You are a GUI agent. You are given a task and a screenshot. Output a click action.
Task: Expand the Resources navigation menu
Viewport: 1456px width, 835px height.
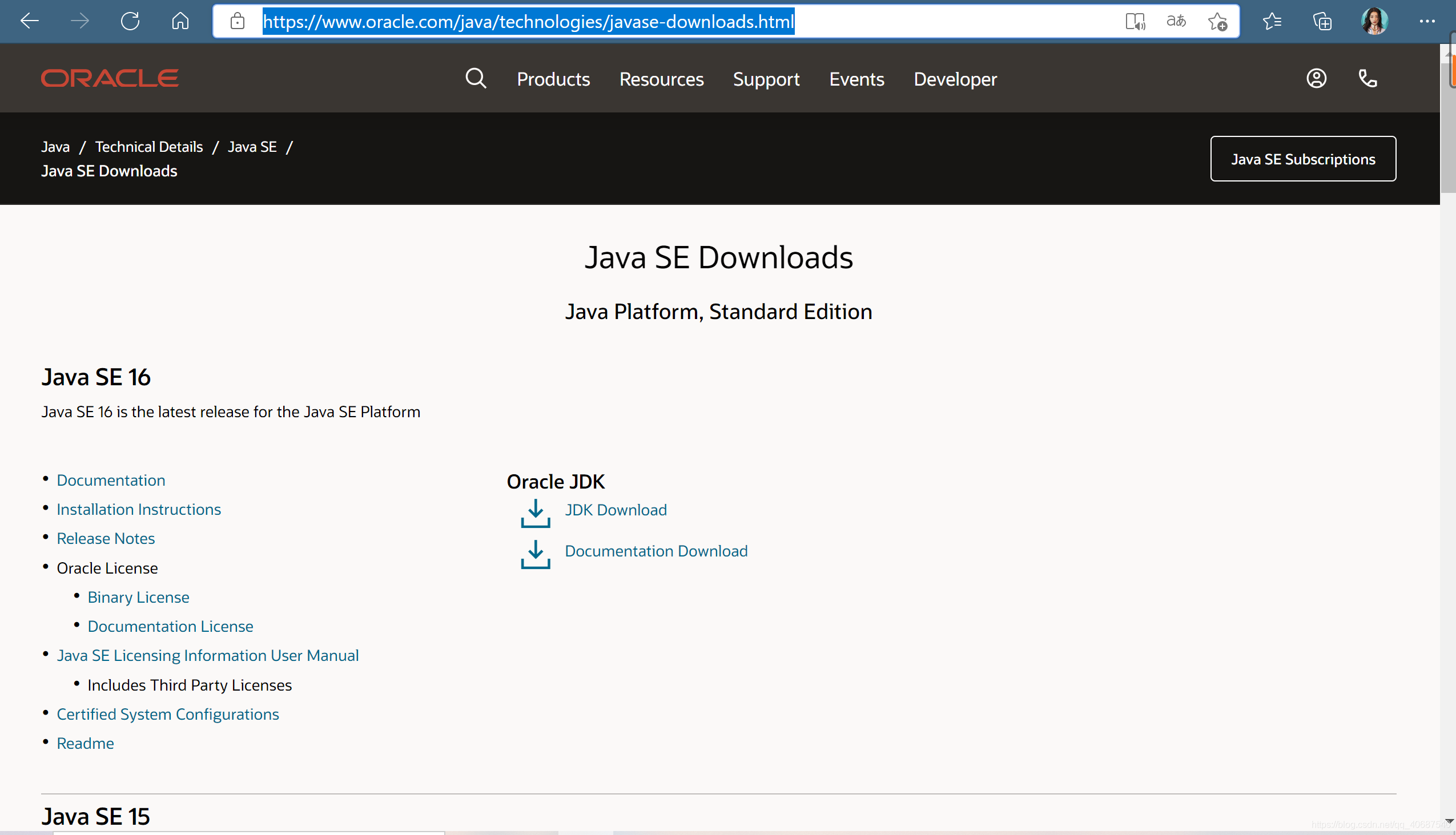pos(661,79)
